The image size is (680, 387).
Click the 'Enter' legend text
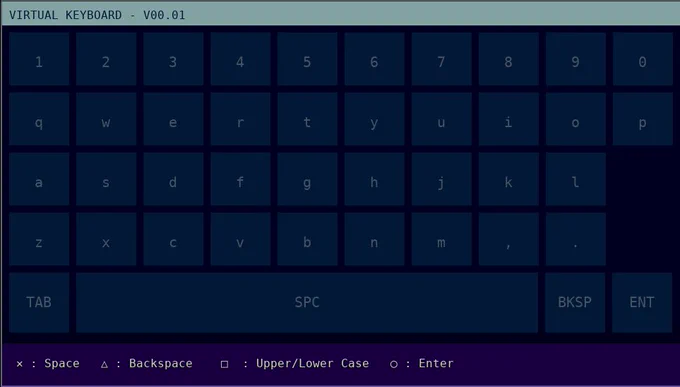point(436,363)
